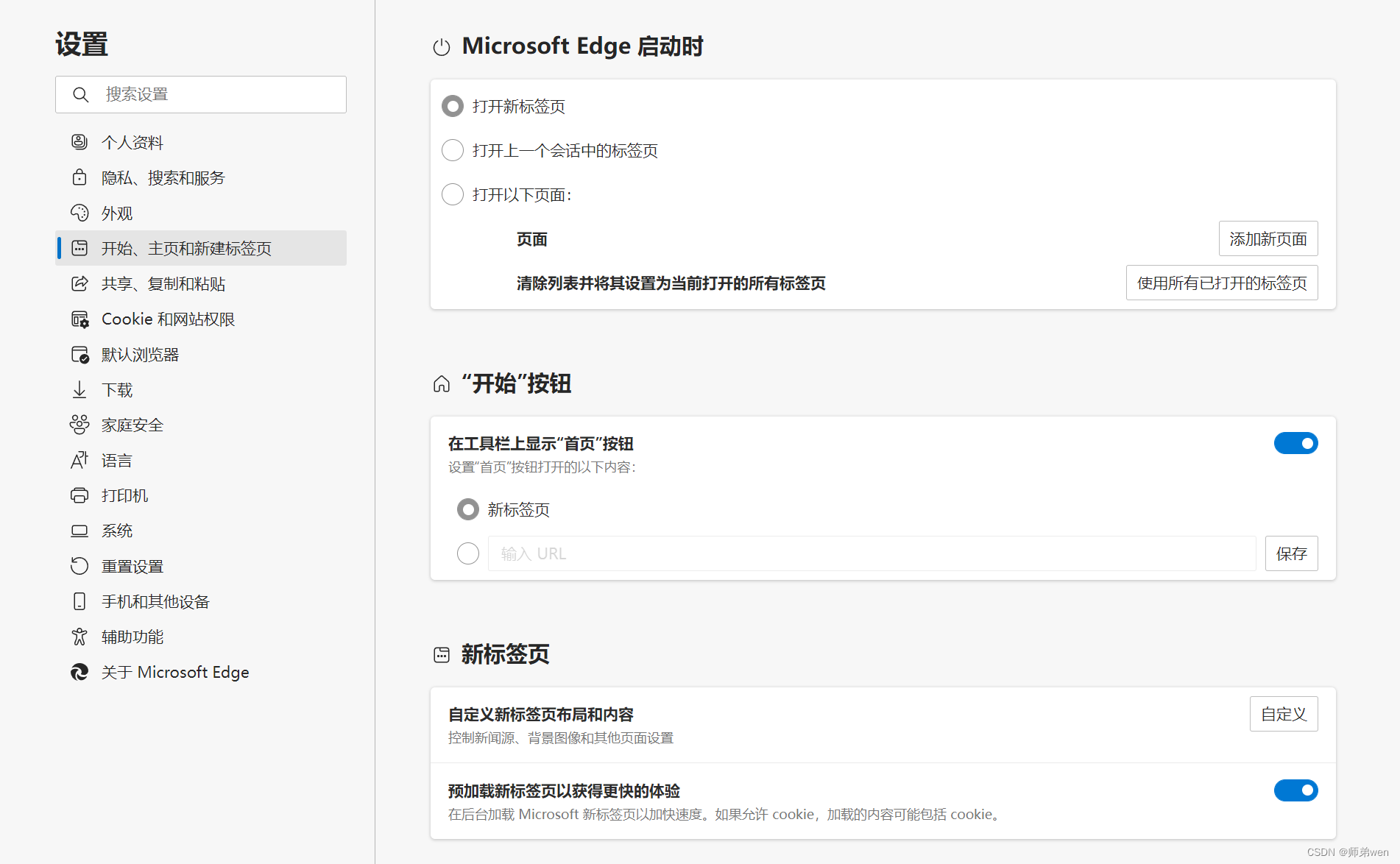Open 下载 settings section
This screenshot has width=1400, height=864.
pyautogui.click(x=201, y=389)
